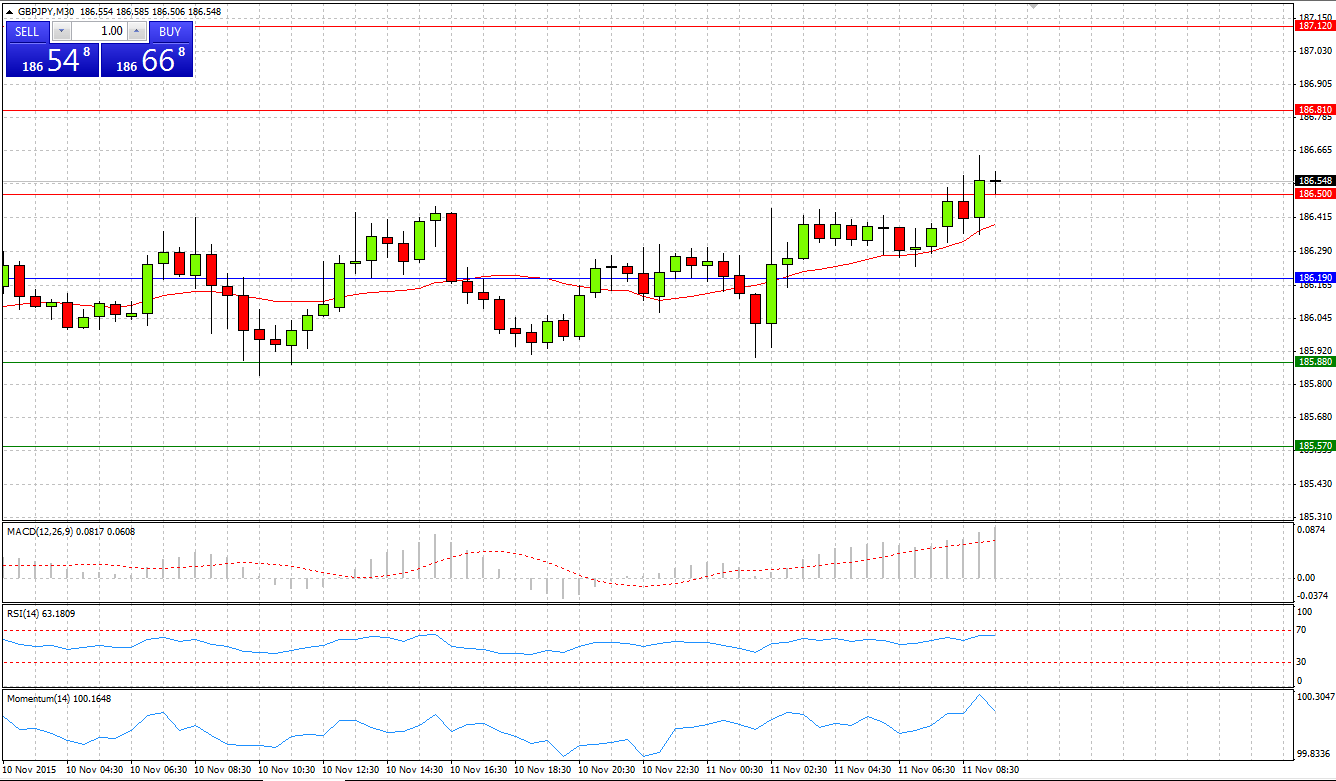
Task: Increase trade volume with the up arrow
Action: click(x=137, y=31)
